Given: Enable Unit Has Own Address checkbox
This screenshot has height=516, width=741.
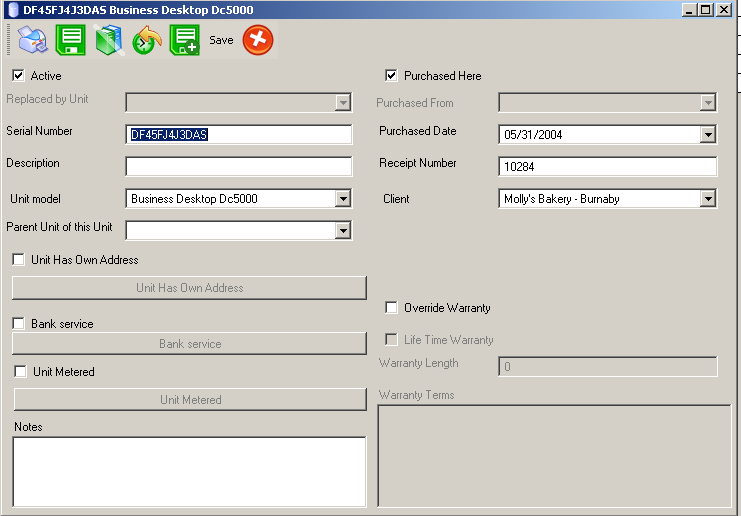Looking at the screenshot, I should click(18, 259).
